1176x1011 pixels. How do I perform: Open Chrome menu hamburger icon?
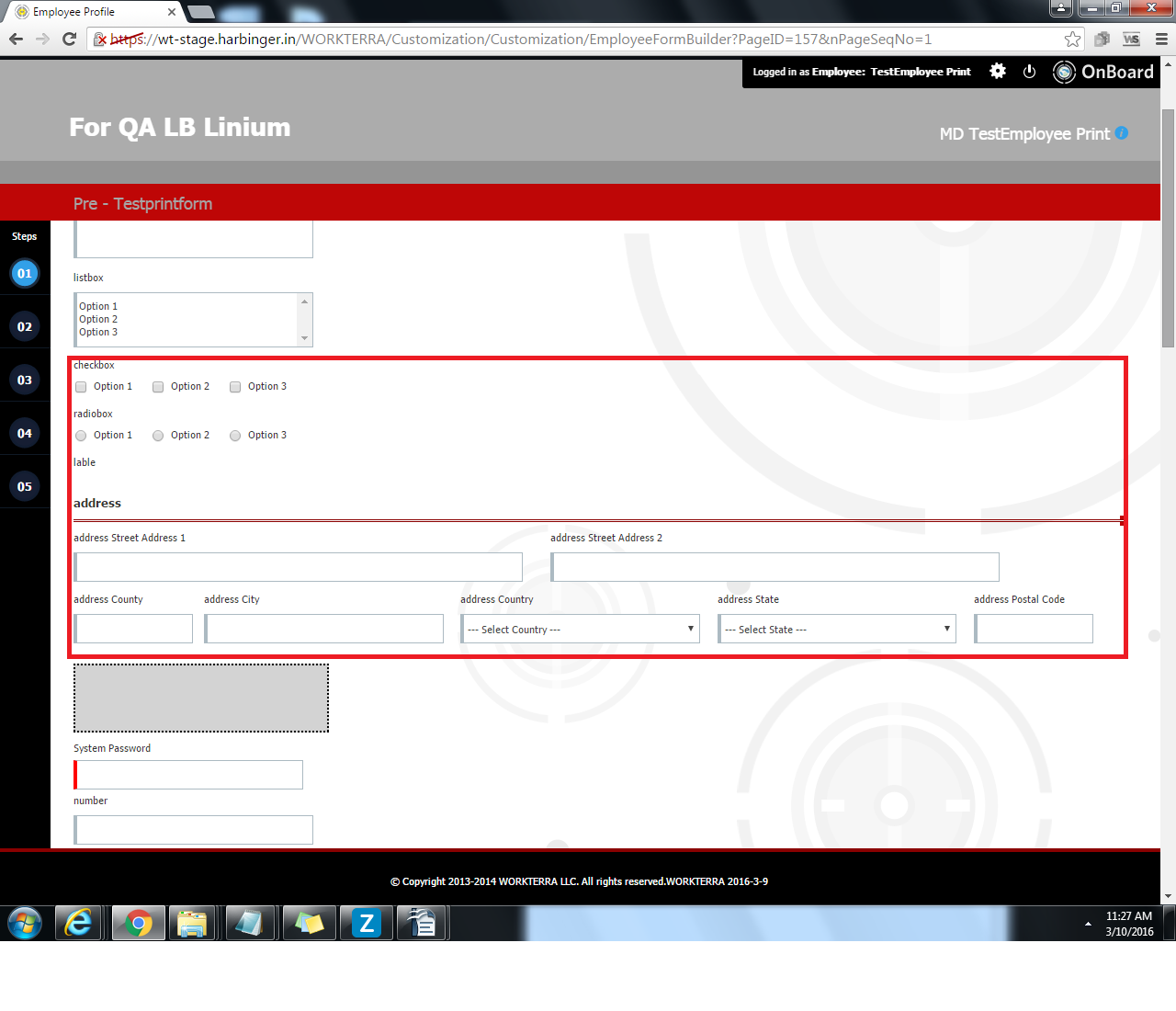(x=1161, y=39)
